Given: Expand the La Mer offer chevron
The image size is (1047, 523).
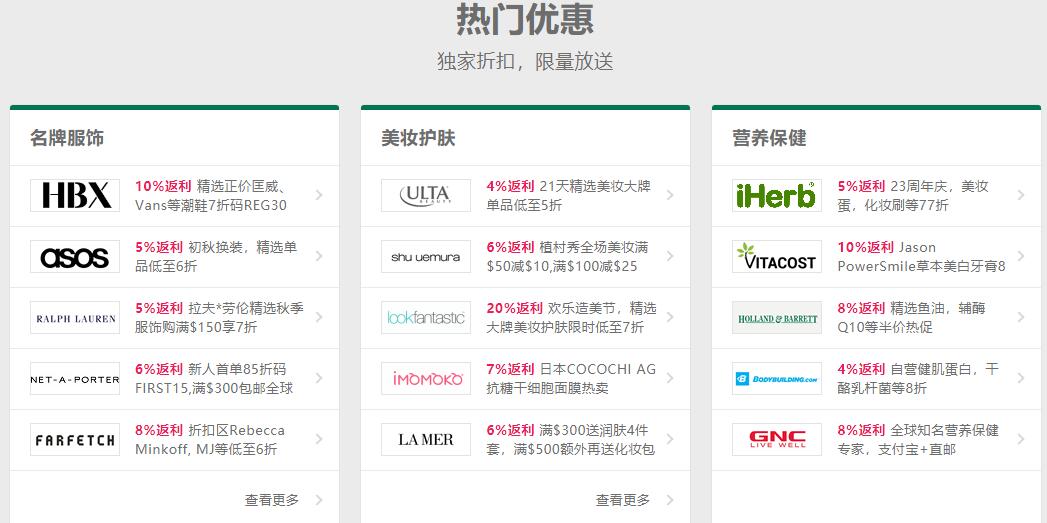Looking at the screenshot, I should (670, 439).
